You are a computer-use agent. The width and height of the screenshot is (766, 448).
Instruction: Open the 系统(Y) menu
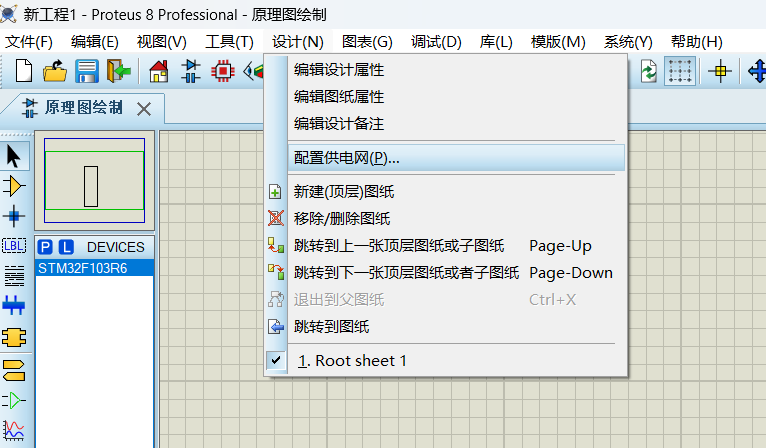coord(628,42)
